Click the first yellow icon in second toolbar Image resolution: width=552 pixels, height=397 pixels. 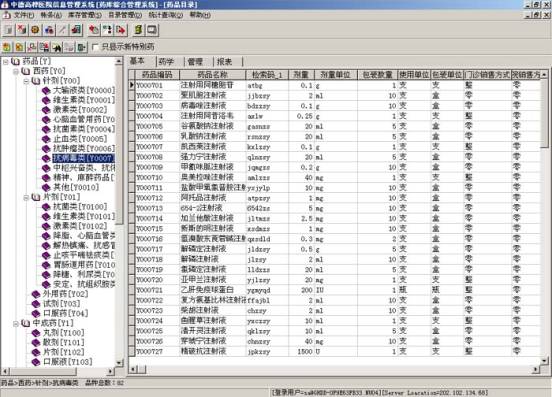point(7,47)
